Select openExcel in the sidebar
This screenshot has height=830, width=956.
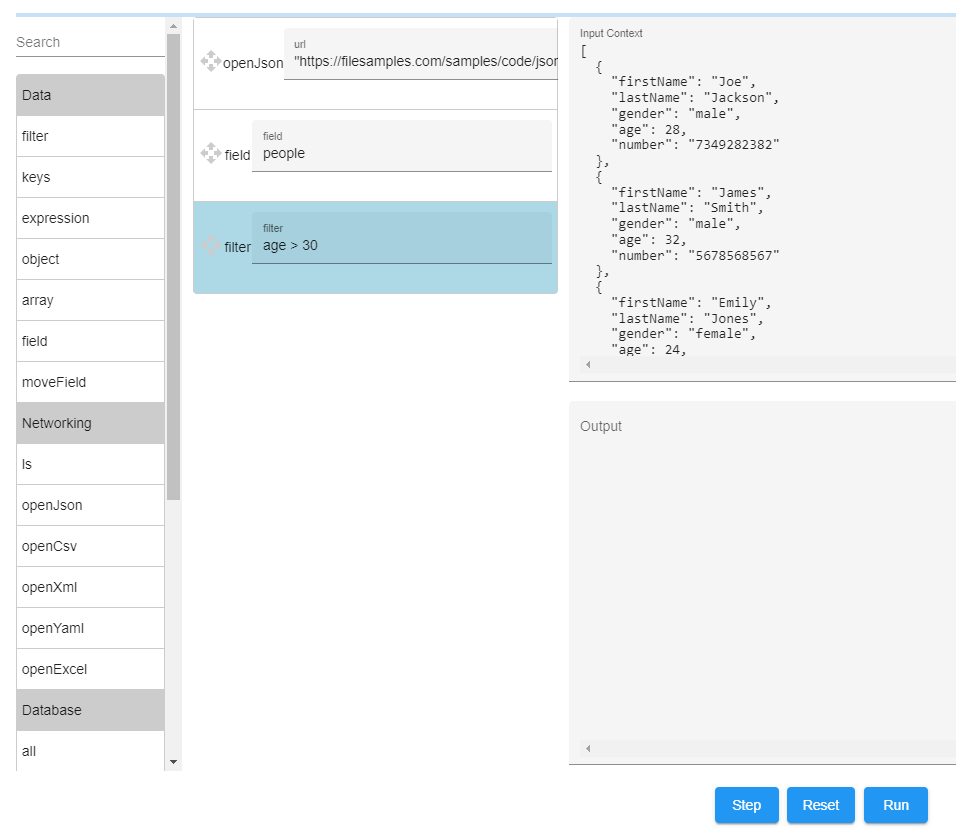pos(90,668)
